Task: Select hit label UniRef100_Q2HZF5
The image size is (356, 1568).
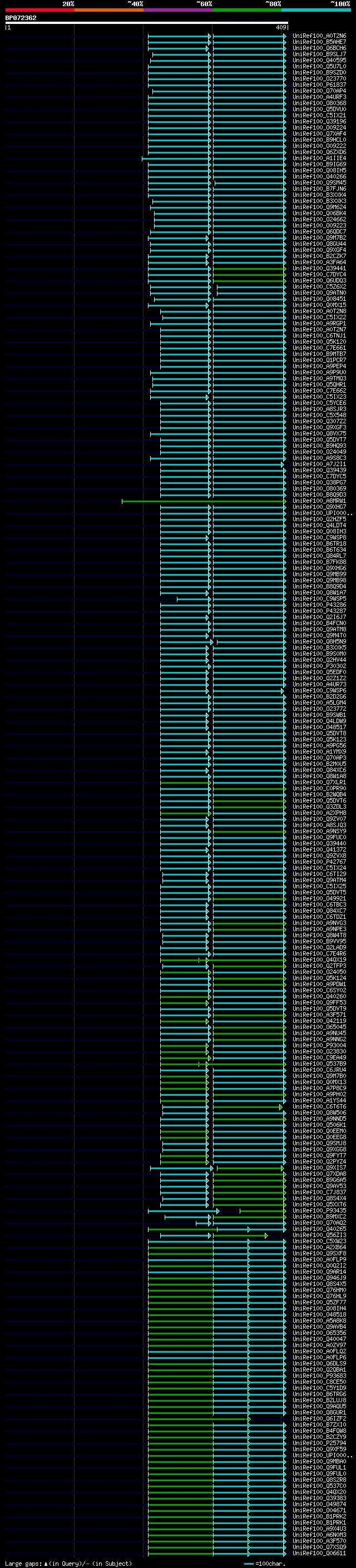Action: 319,519
